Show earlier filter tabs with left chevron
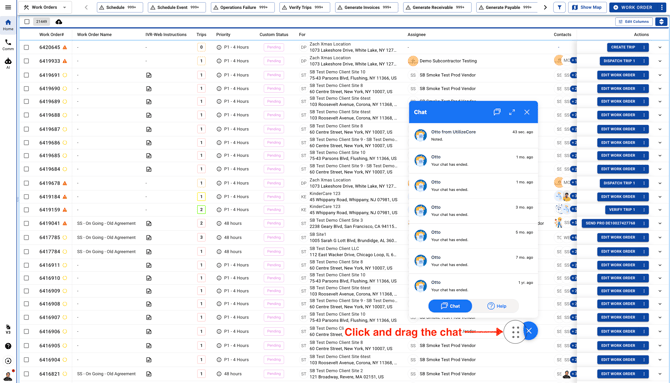This screenshot has height=383, width=670. click(86, 7)
